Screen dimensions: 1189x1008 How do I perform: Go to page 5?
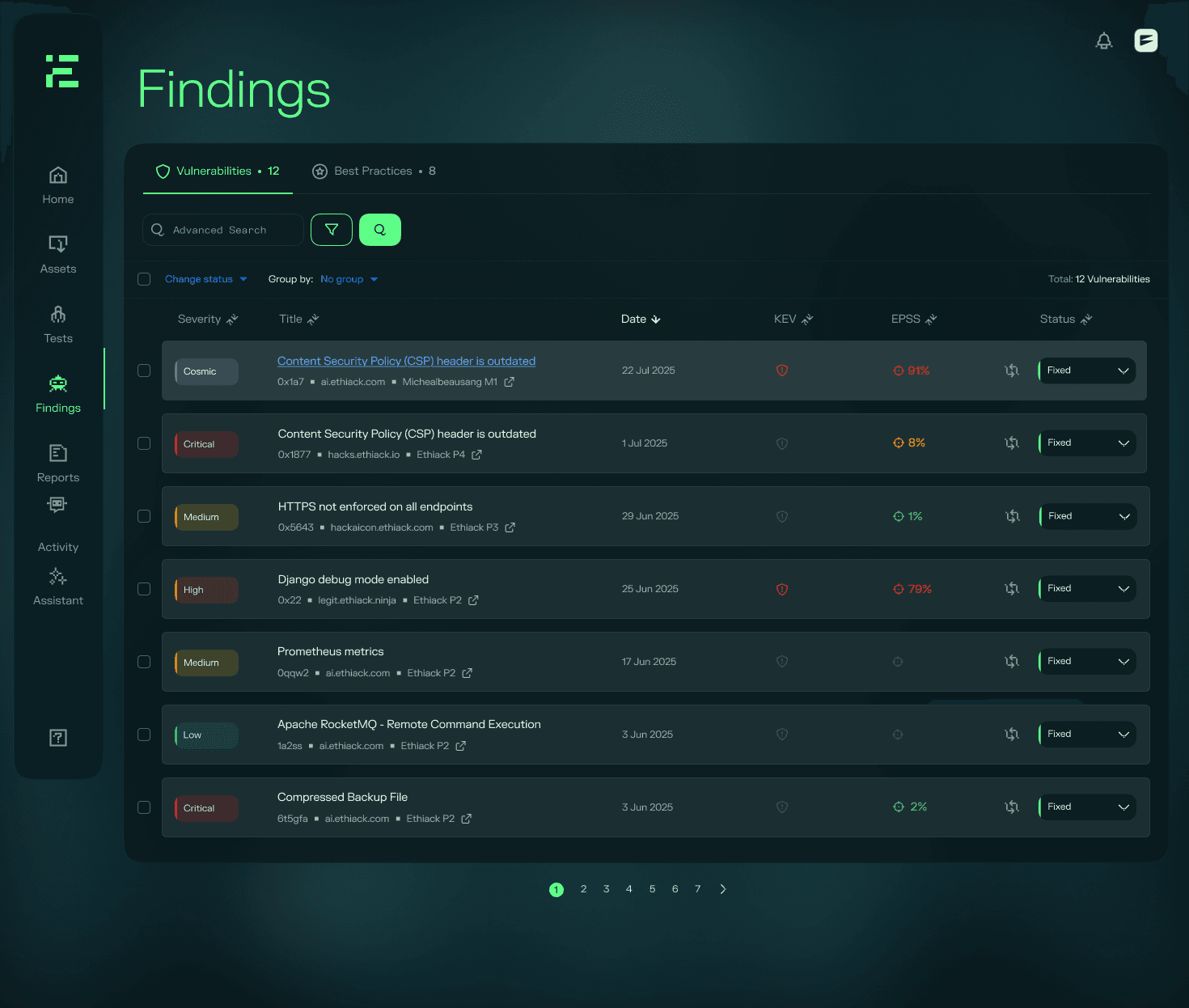[x=652, y=889]
